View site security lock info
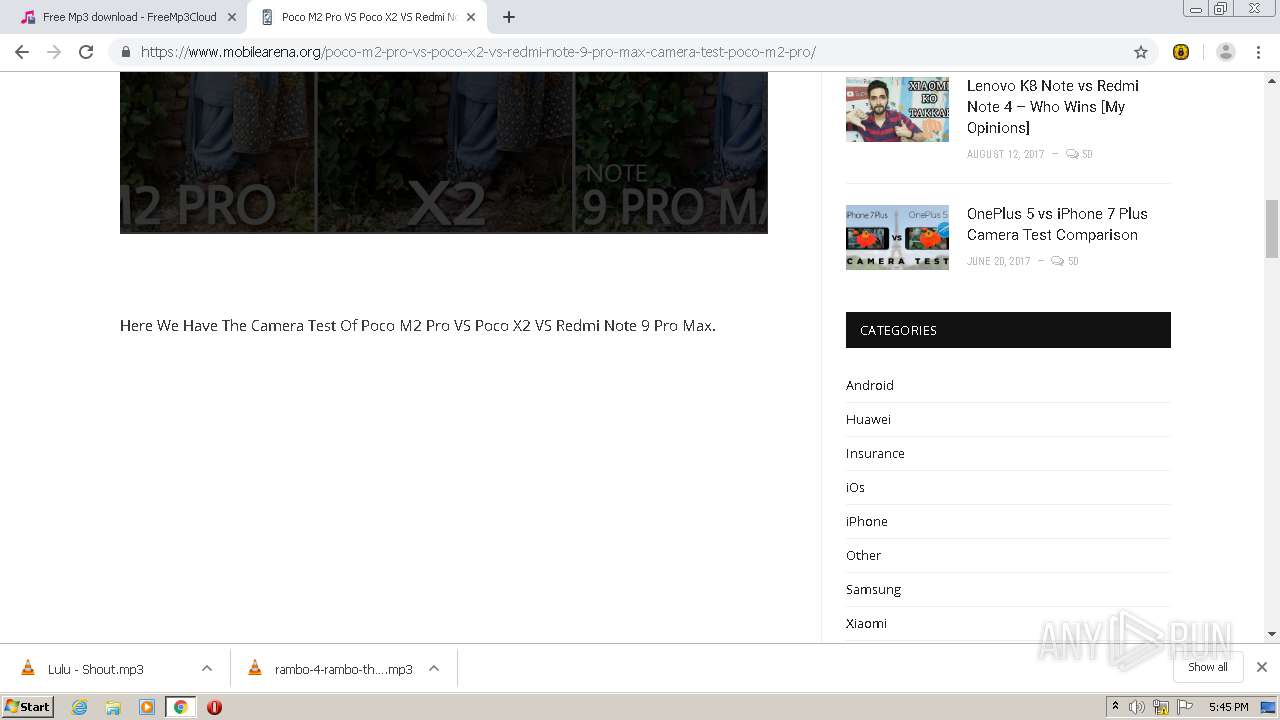The image size is (1280, 720). coord(125,52)
